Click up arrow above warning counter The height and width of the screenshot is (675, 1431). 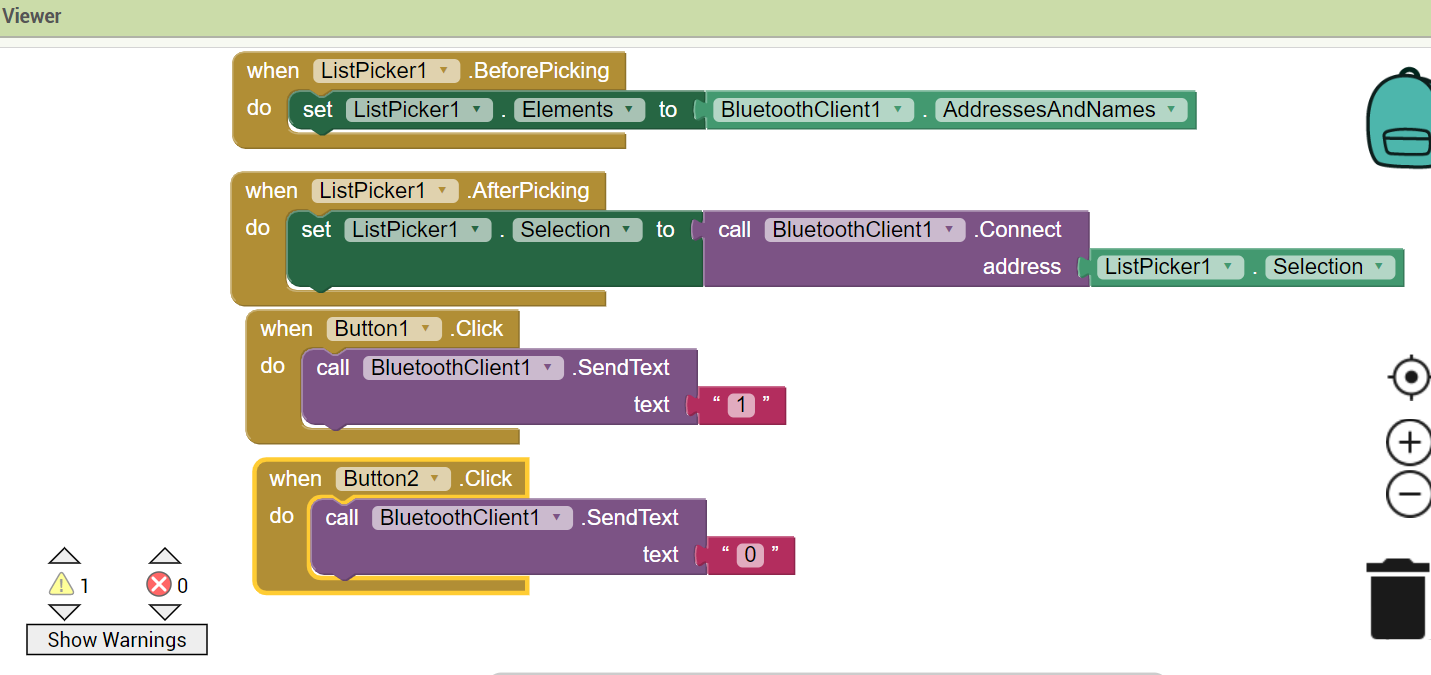(64, 556)
